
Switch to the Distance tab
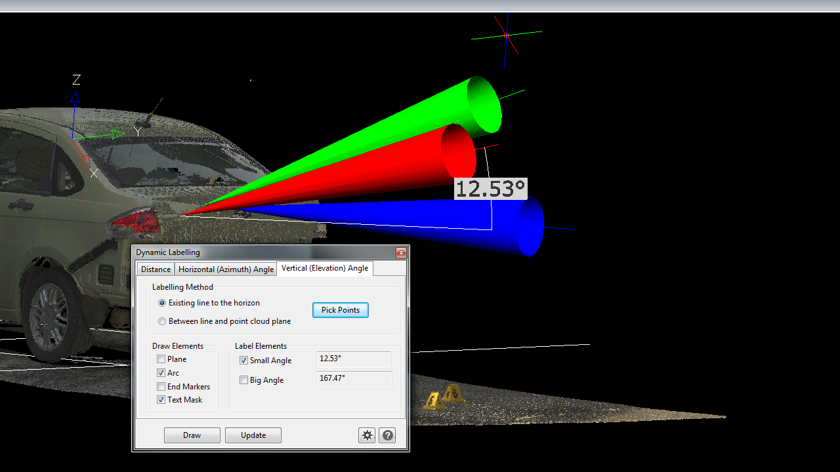[x=155, y=269]
